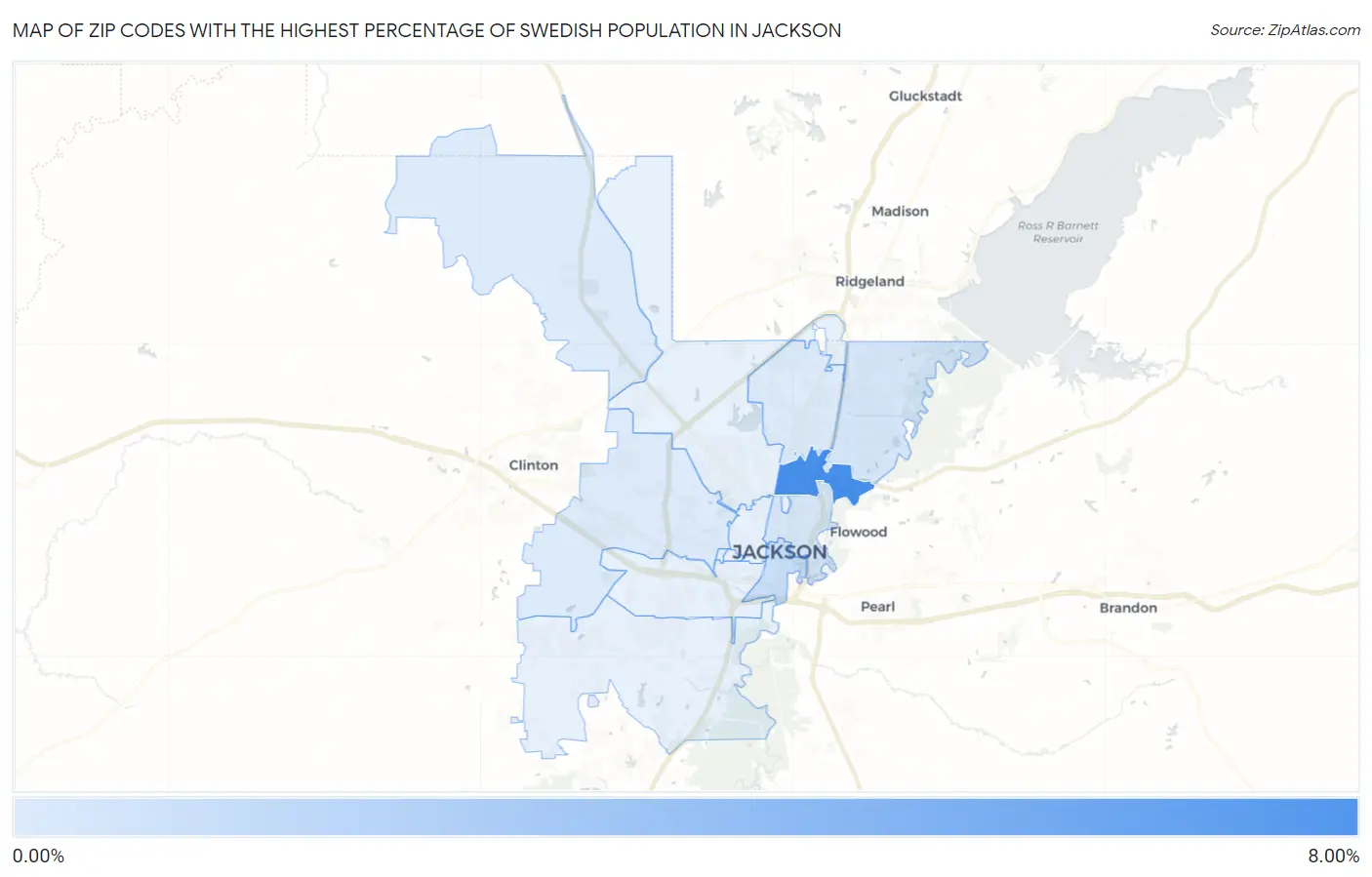Screen dimensions: 1372x877
Task: Click the Source: ZipAtlas.com text
Action: (1285, 30)
